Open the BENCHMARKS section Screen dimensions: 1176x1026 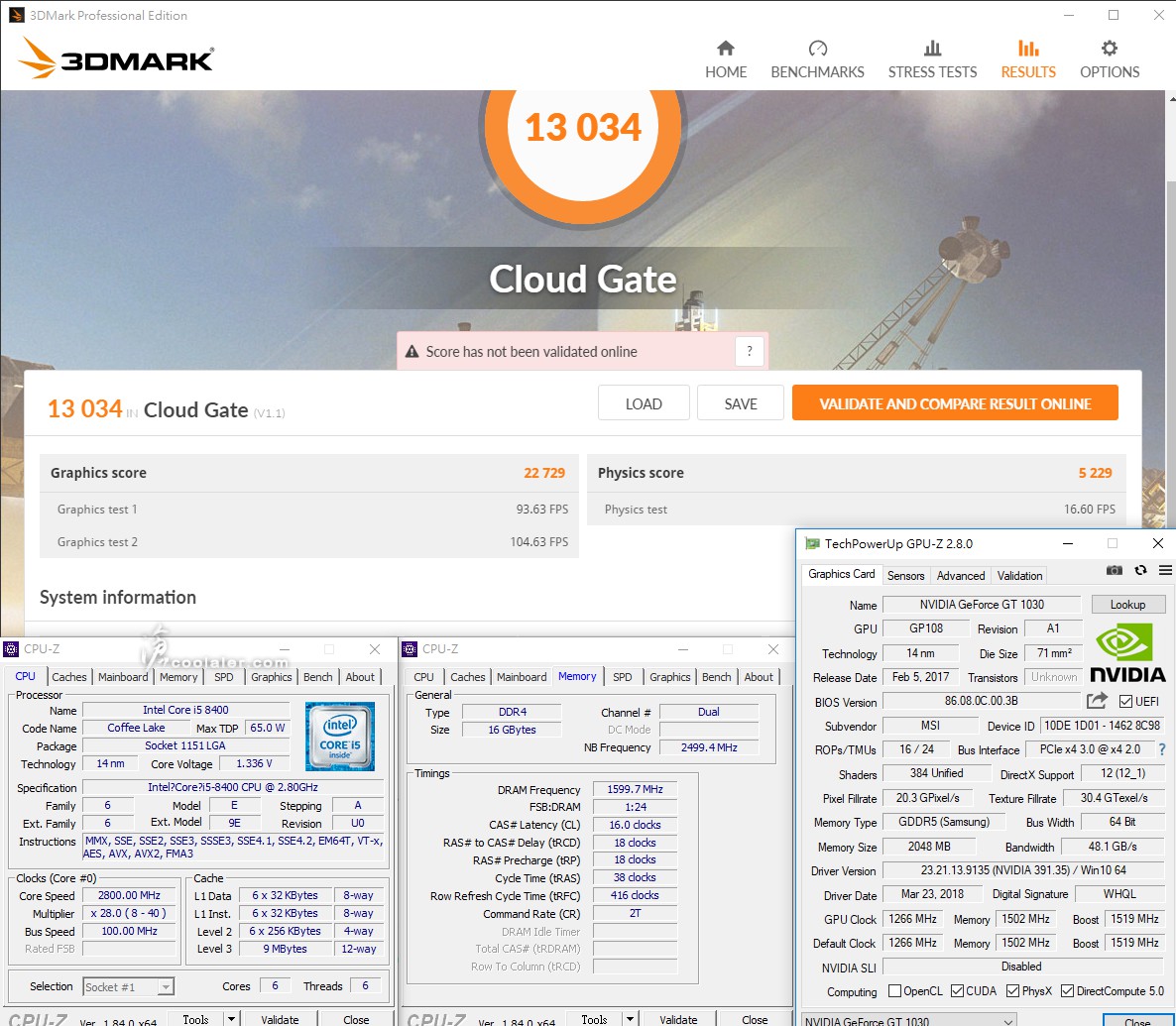pos(817,60)
